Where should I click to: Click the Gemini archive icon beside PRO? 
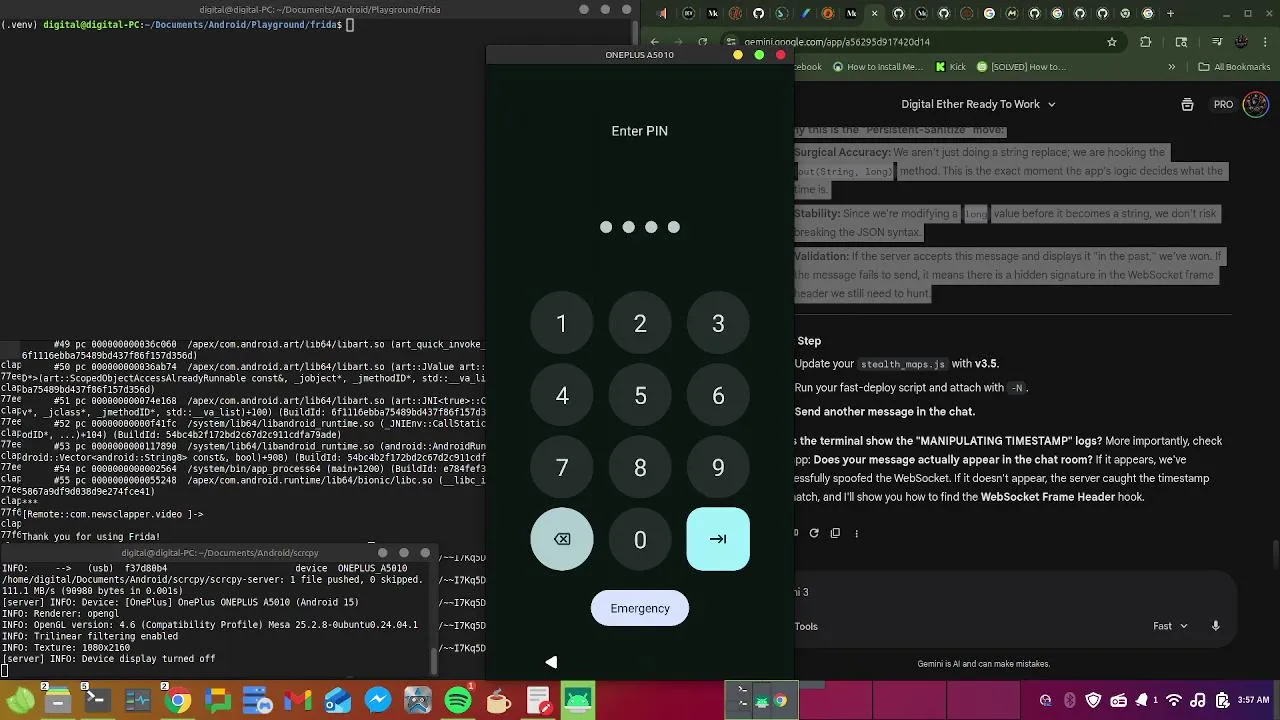point(1187,104)
